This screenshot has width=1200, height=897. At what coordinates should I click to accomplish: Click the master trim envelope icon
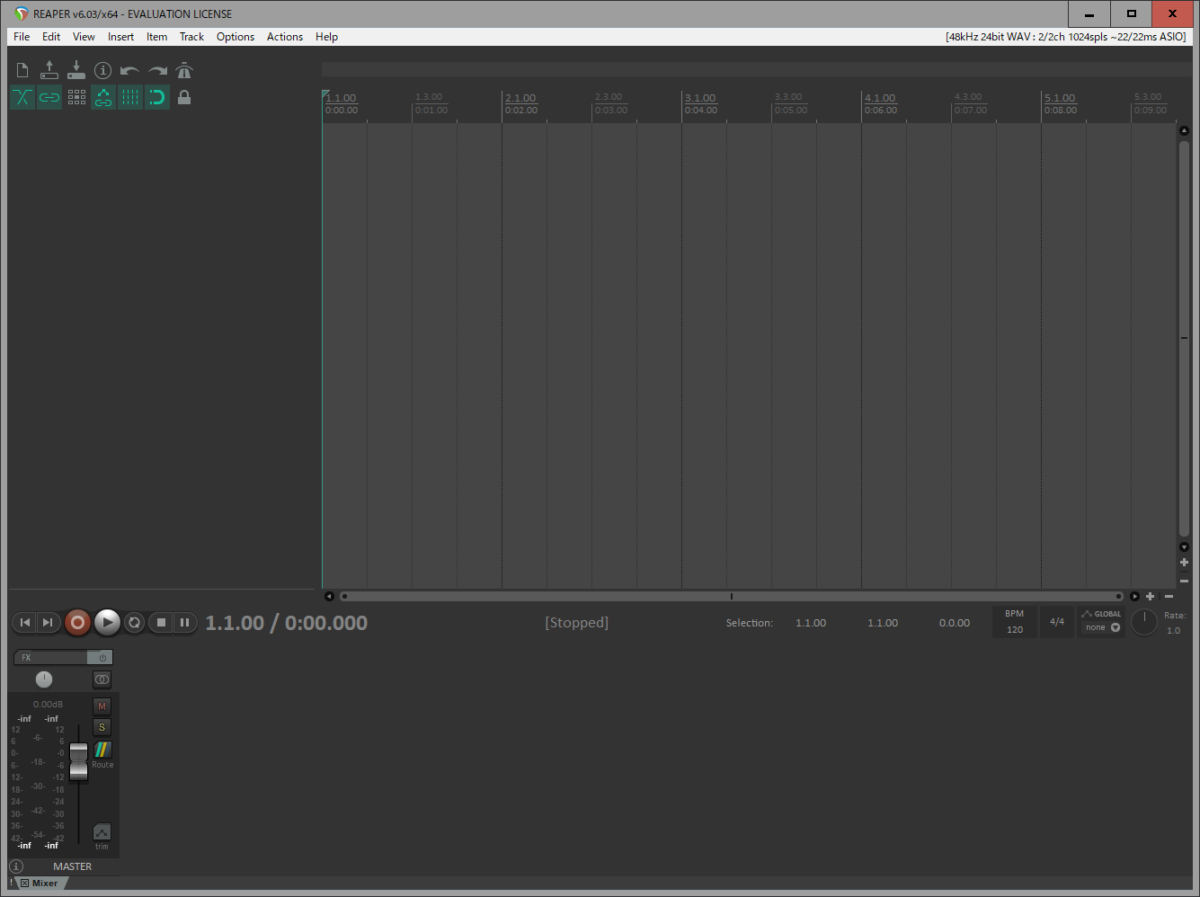pyautogui.click(x=102, y=832)
